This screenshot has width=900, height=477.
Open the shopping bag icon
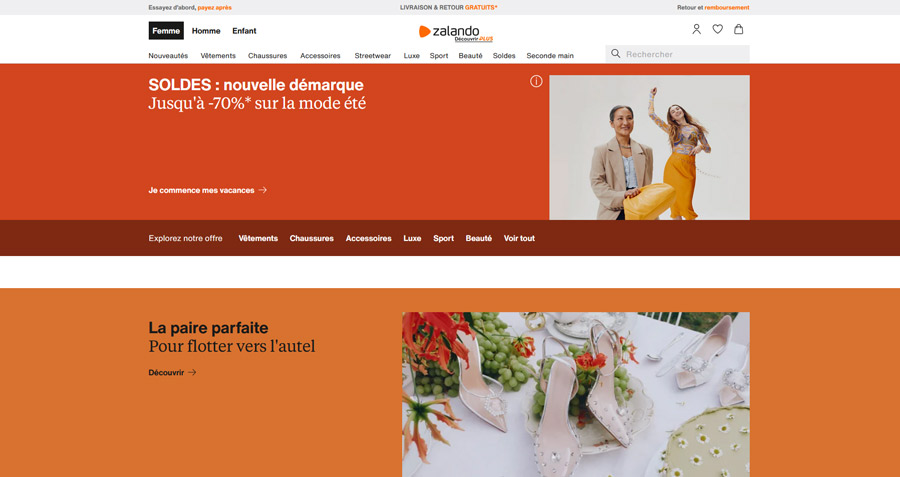(739, 29)
